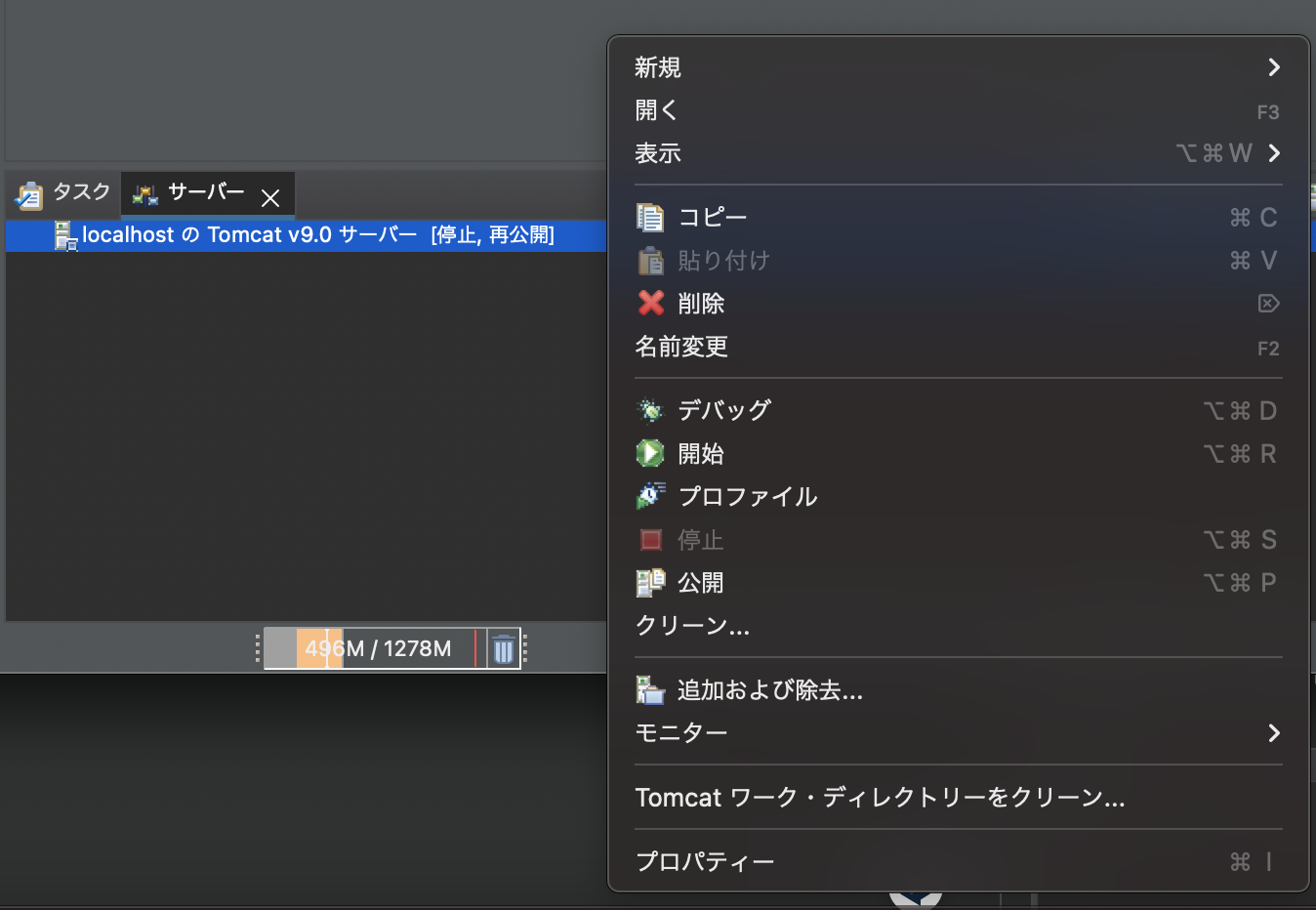Click the green Start icon to run Tomcat
Viewport: 1316px width, 910px height.
(650, 453)
